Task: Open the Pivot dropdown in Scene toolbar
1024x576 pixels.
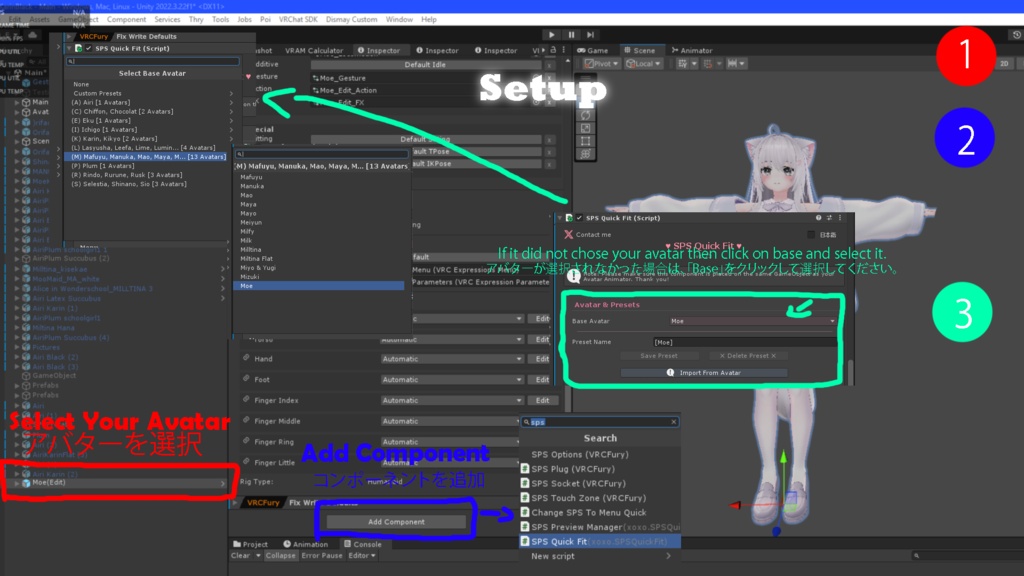Action: [601, 63]
